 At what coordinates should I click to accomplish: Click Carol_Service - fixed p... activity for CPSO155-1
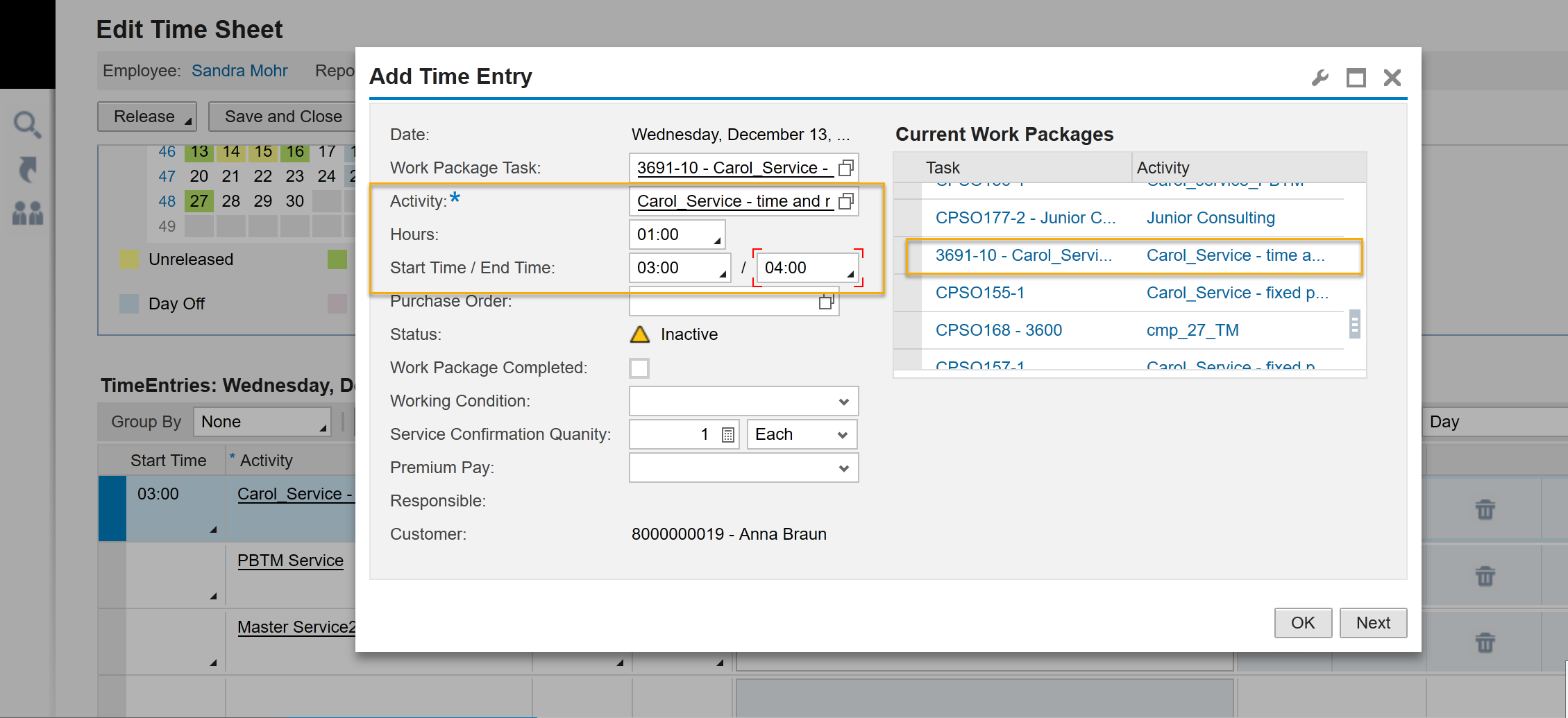point(1237,293)
